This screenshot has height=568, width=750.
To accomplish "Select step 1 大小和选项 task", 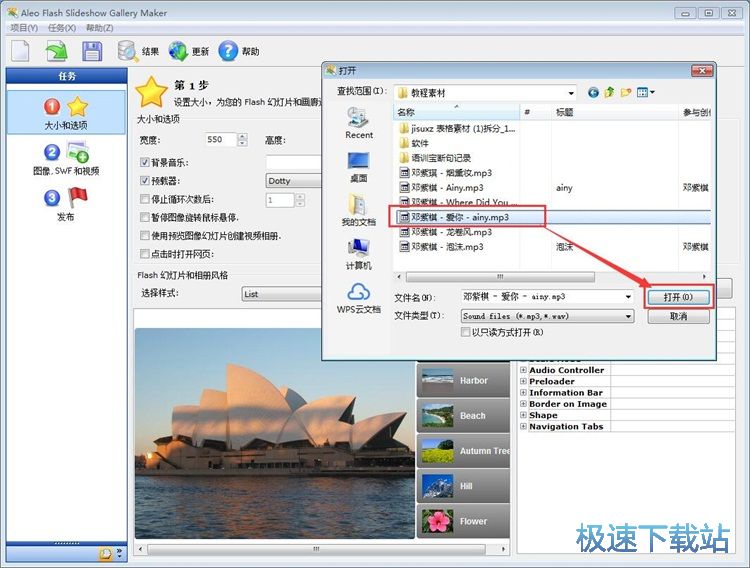I will tap(66, 113).
